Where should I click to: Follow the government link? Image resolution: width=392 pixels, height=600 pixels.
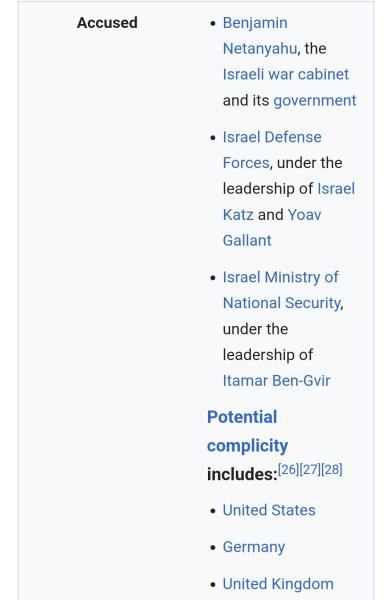pyautogui.click(x=315, y=101)
